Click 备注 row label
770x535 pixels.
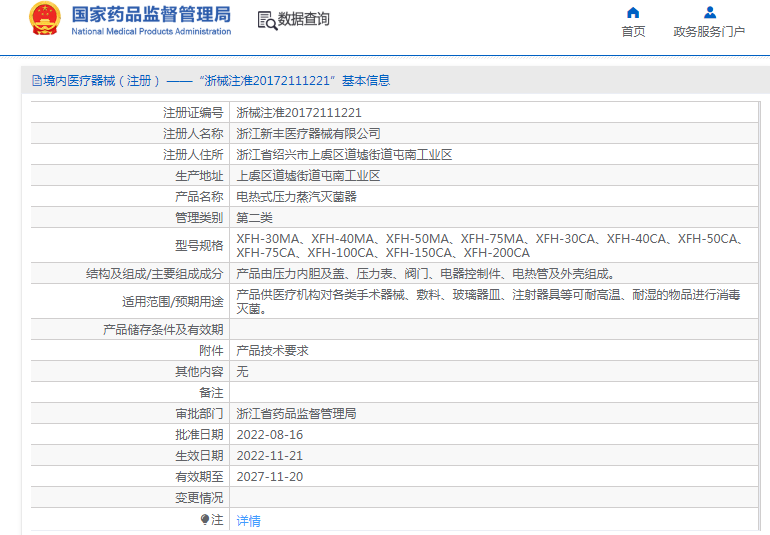(211, 393)
